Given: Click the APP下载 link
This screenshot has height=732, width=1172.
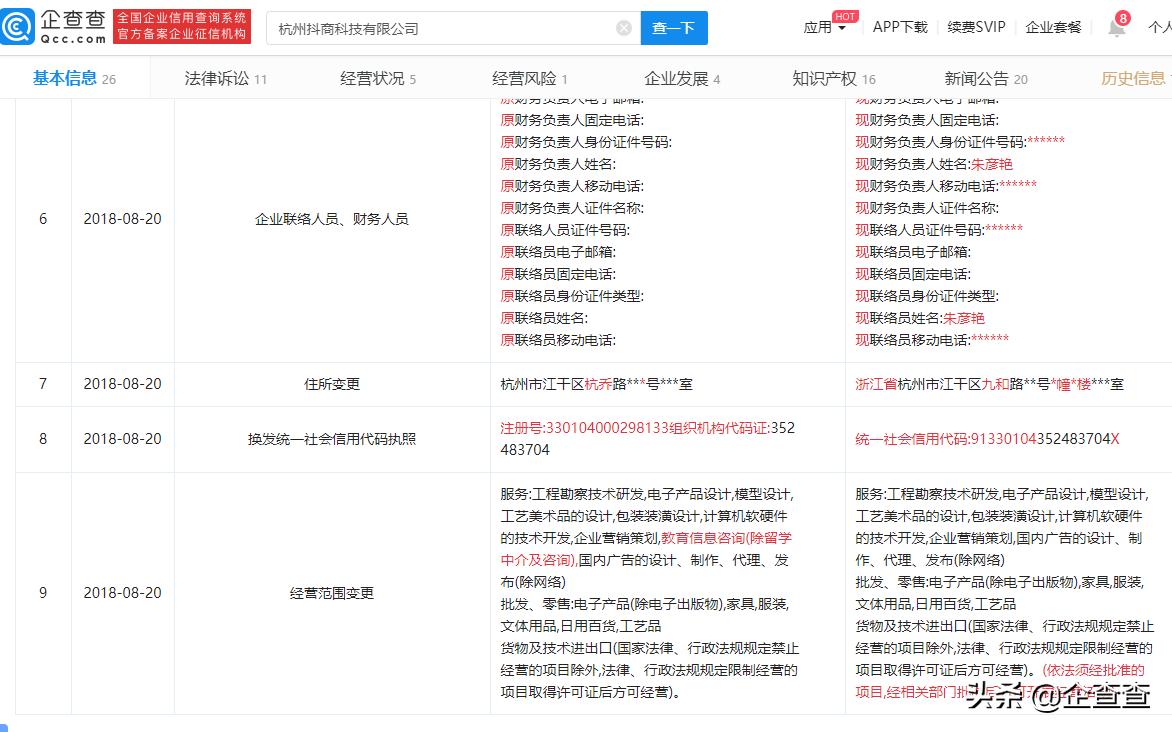Looking at the screenshot, I should coord(899,27).
